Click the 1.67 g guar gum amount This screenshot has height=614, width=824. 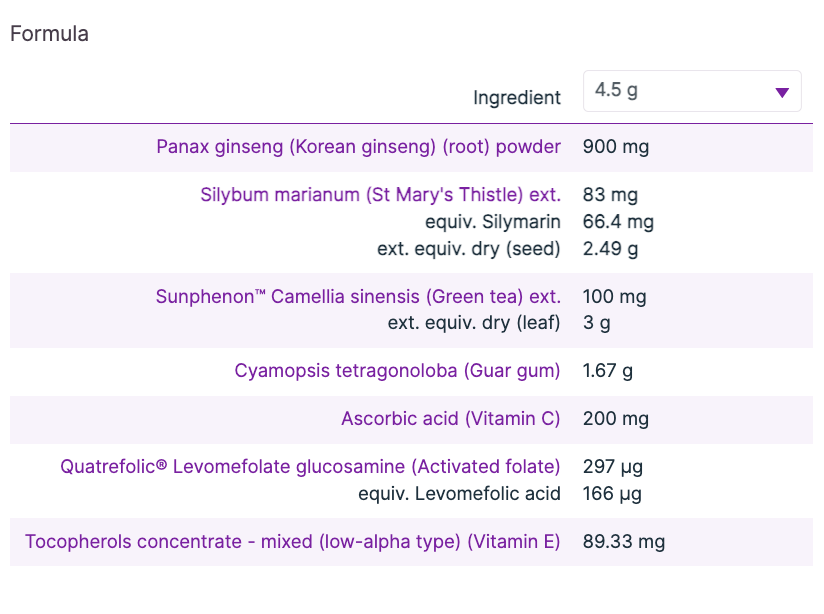[607, 371]
